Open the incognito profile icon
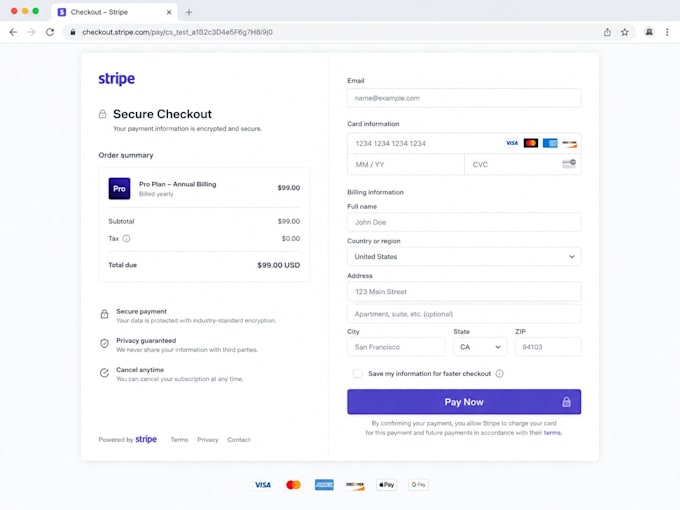The width and height of the screenshot is (680, 510). point(649,32)
